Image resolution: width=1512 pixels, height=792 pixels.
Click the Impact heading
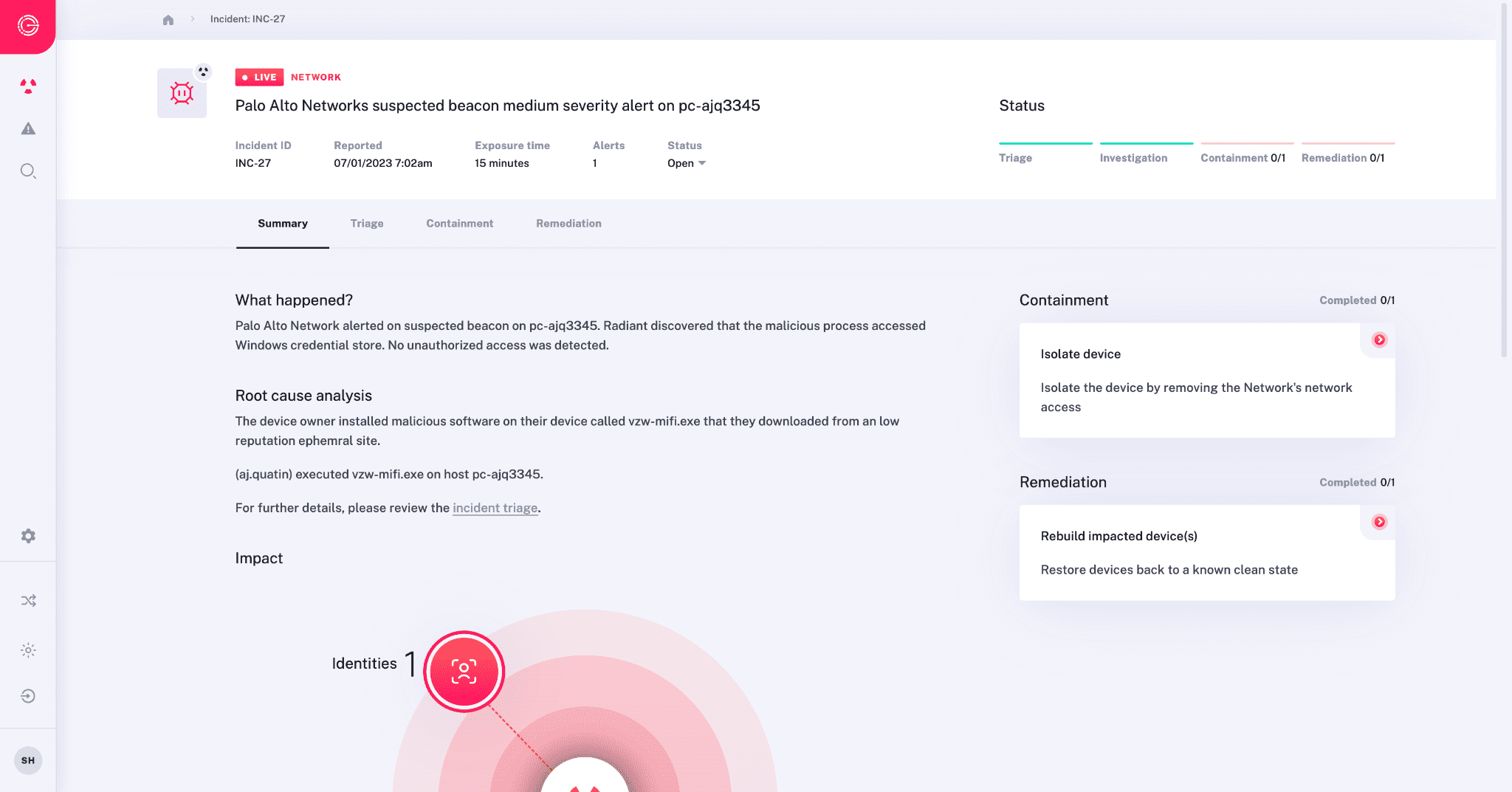(259, 558)
